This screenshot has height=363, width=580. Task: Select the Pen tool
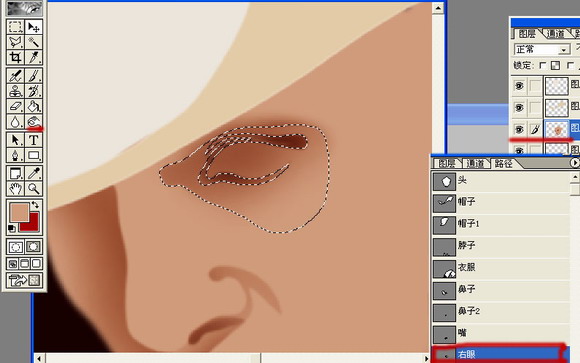15,155
